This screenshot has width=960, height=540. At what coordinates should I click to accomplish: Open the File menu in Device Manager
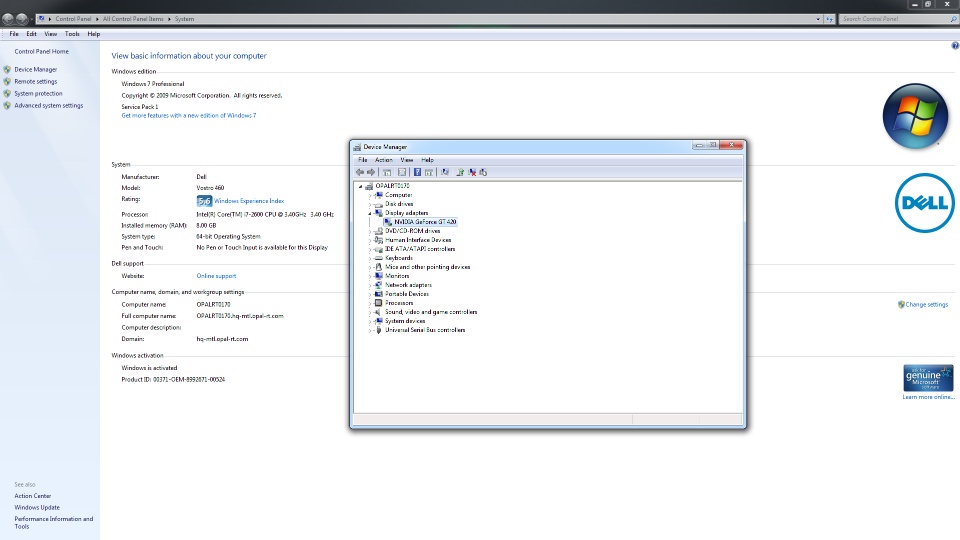click(362, 160)
